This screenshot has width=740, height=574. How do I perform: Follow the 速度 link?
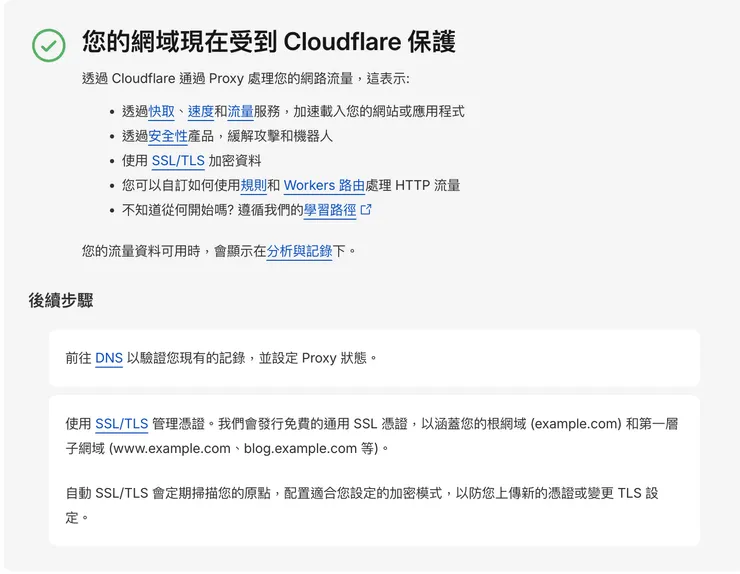click(200, 111)
